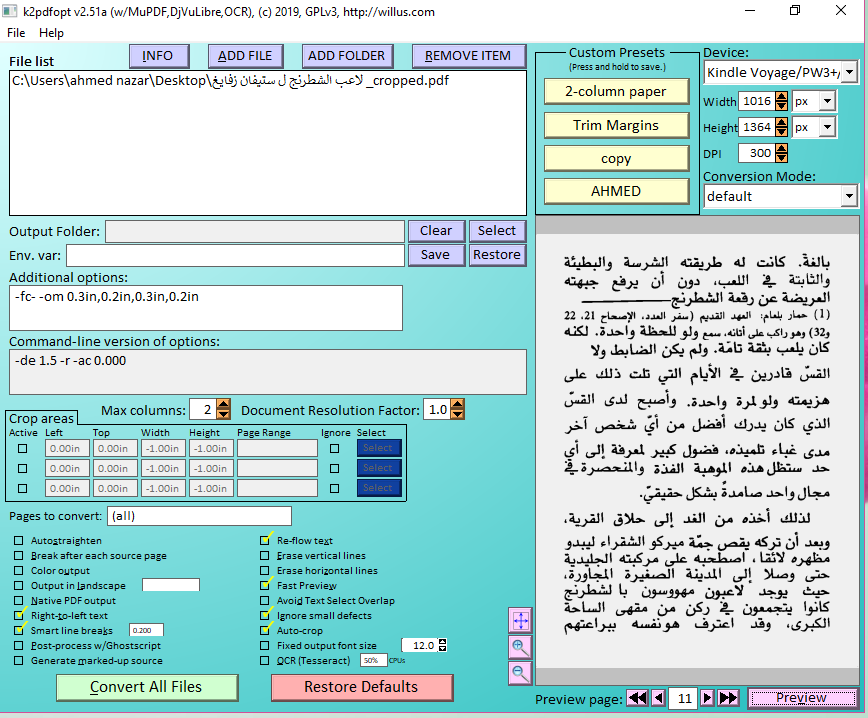This screenshot has width=868, height=718.
Task: Toggle Output in landscape checkbox
Action: [19, 586]
